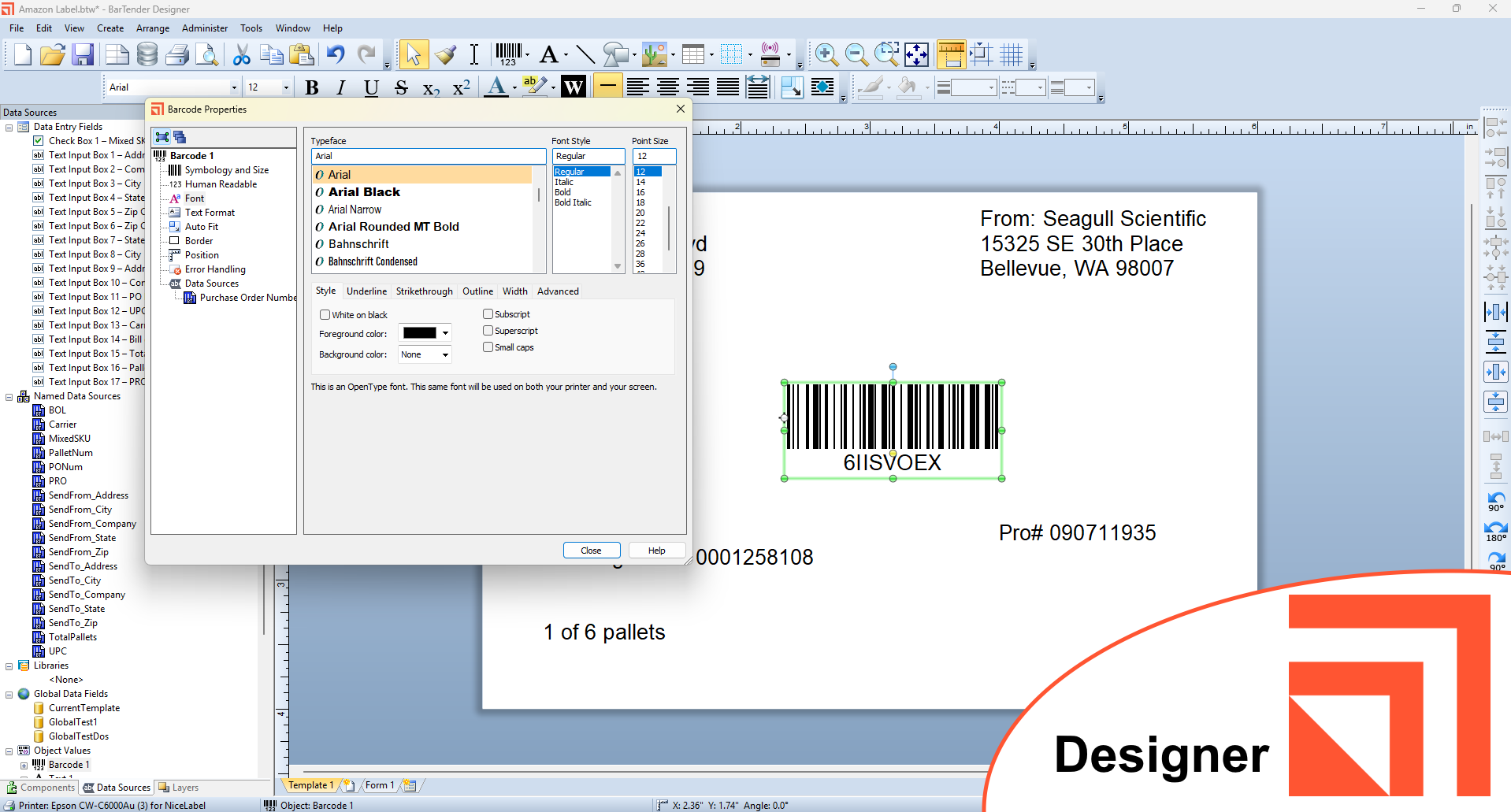Click the Point Size input field
The width and height of the screenshot is (1511, 812).
[654, 157]
